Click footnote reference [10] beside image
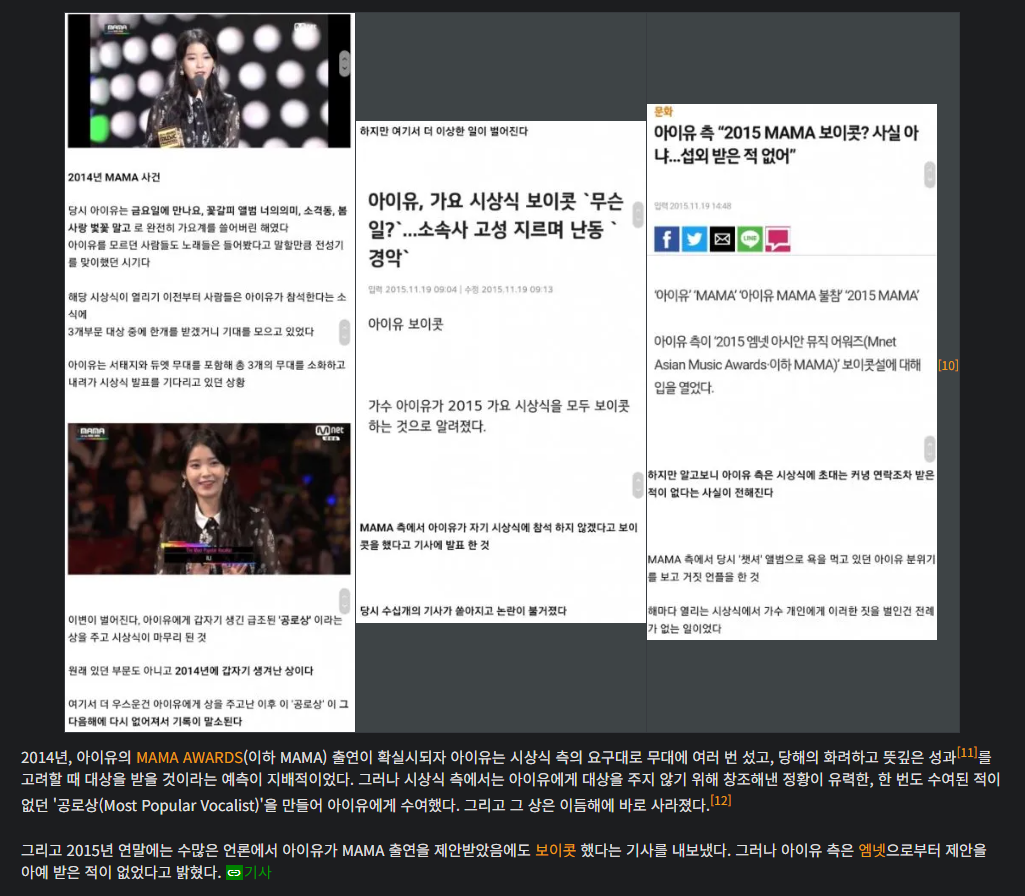The image size is (1025, 896). [948, 365]
